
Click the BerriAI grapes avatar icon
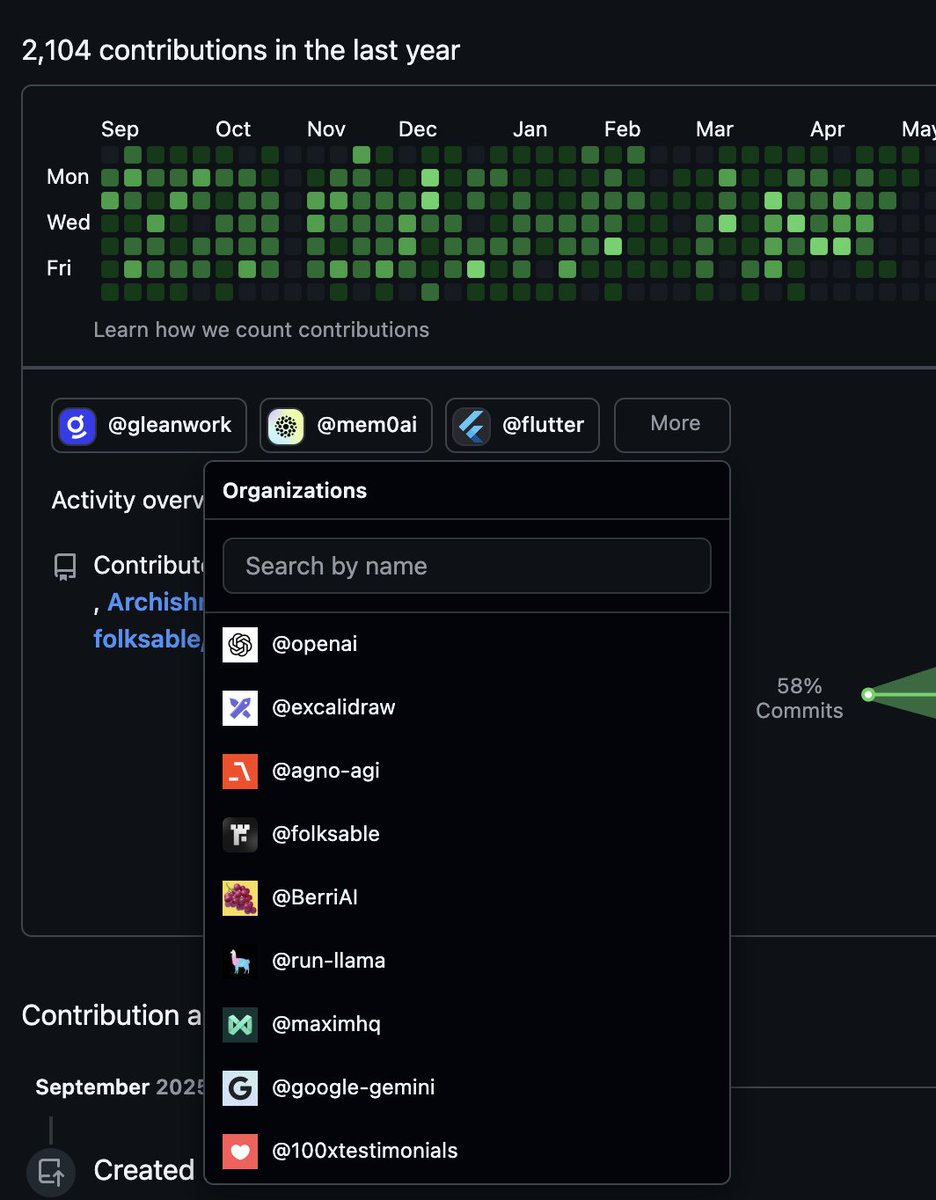coord(240,898)
